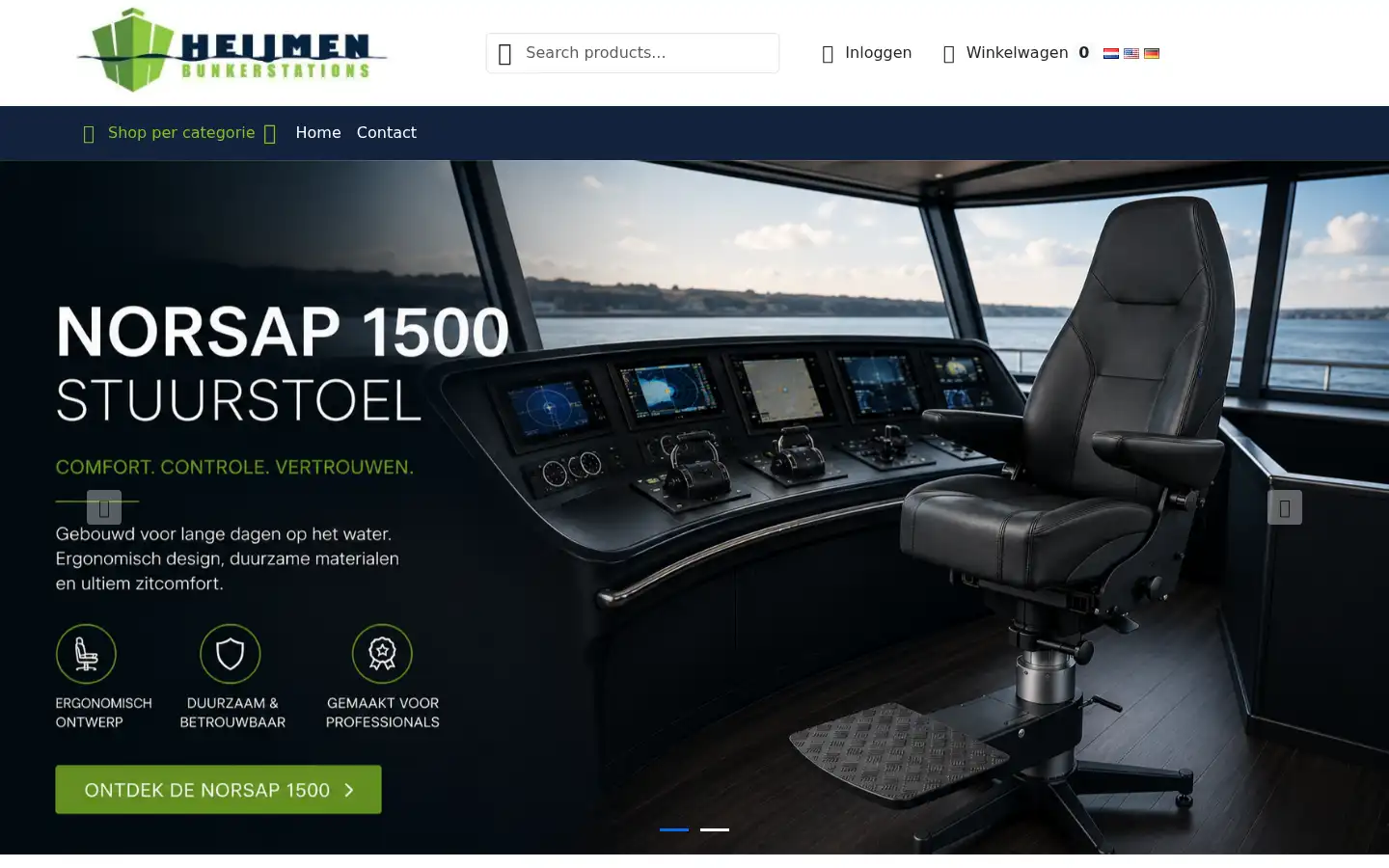The height and width of the screenshot is (868, 1389).
Task: Select the first slider indicator dot
Action: (674, 829)
